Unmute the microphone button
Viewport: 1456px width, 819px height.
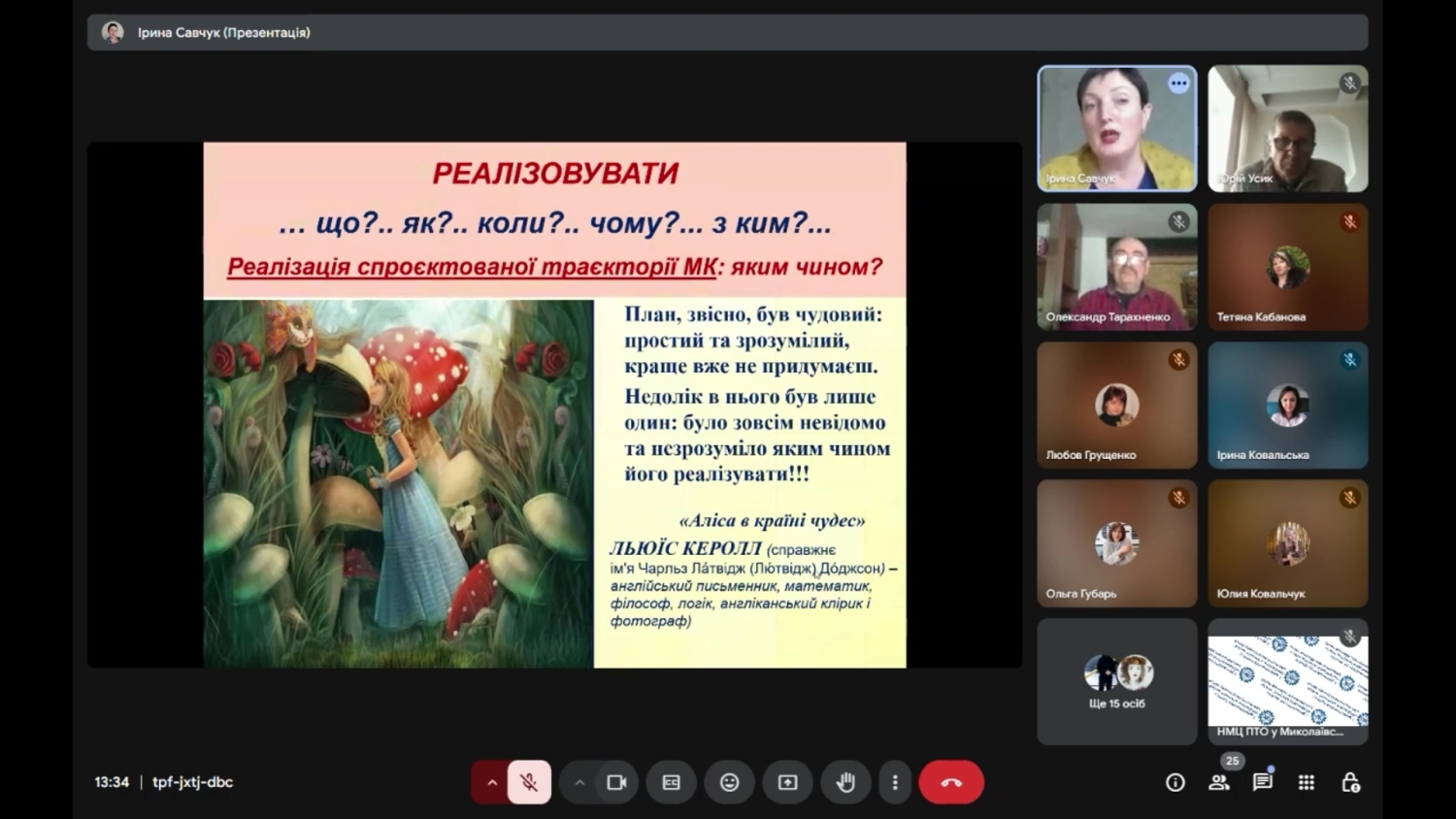click(x=529, y=782)
